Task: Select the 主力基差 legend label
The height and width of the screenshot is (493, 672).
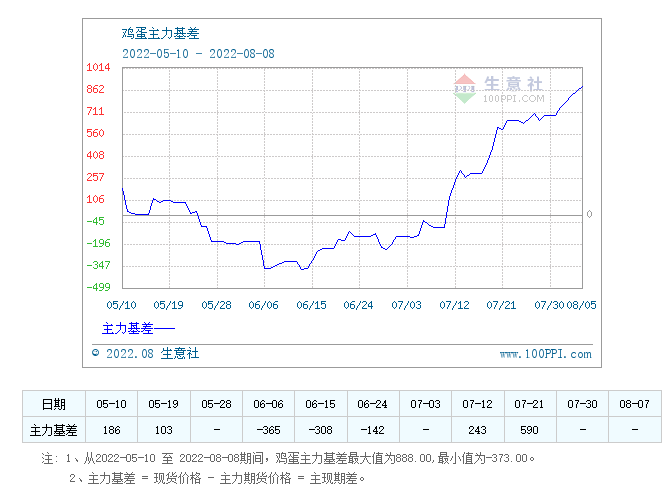Action: click(x=127, y=328)
